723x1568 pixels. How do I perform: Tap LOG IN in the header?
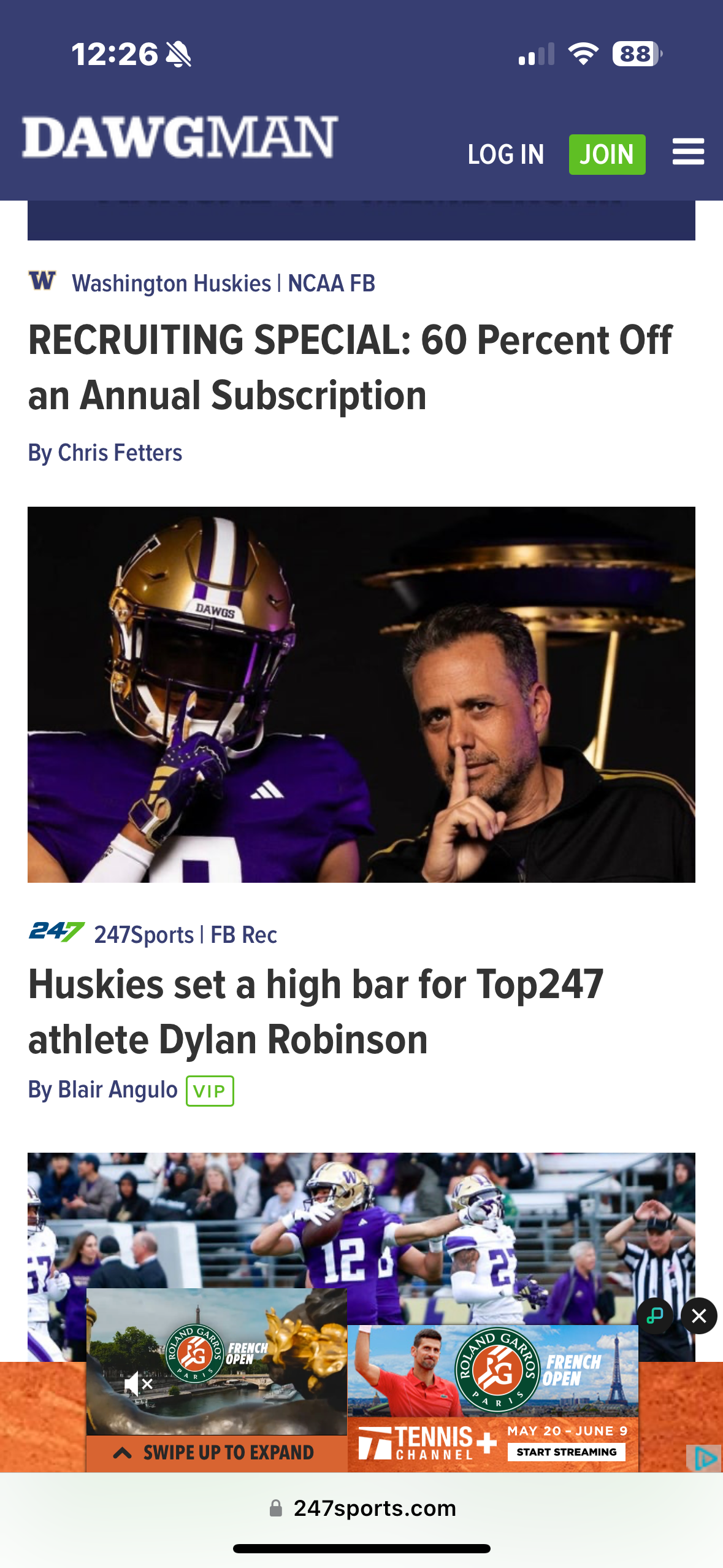505,155
